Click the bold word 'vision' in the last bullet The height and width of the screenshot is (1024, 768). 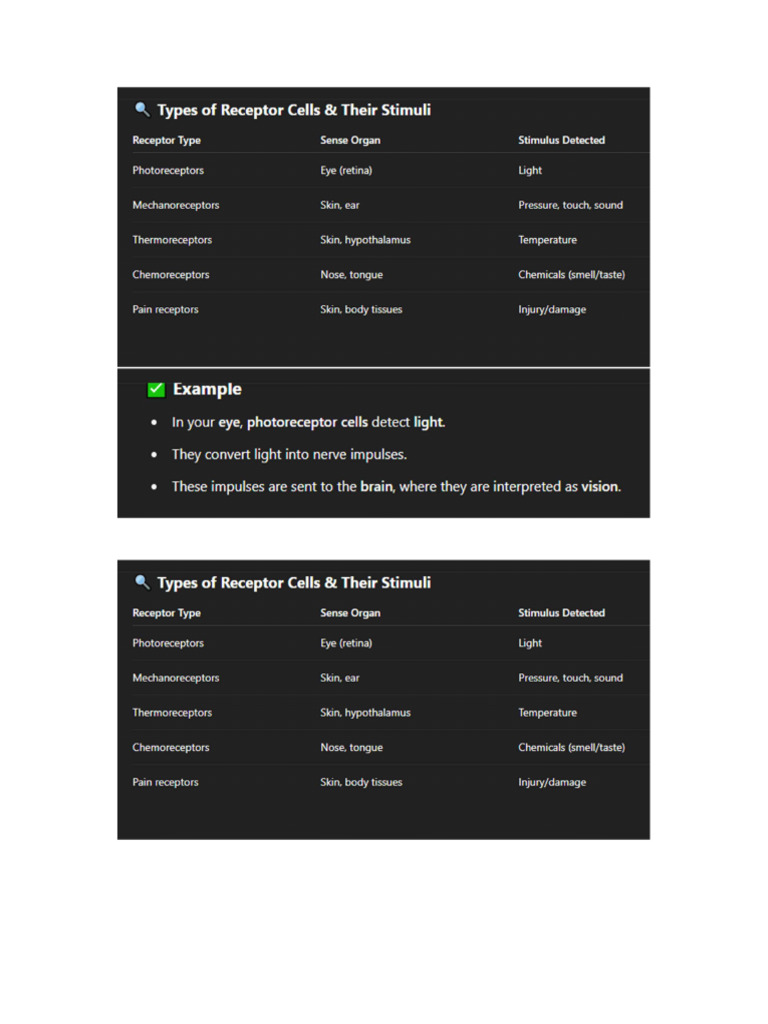pos(600,487)
